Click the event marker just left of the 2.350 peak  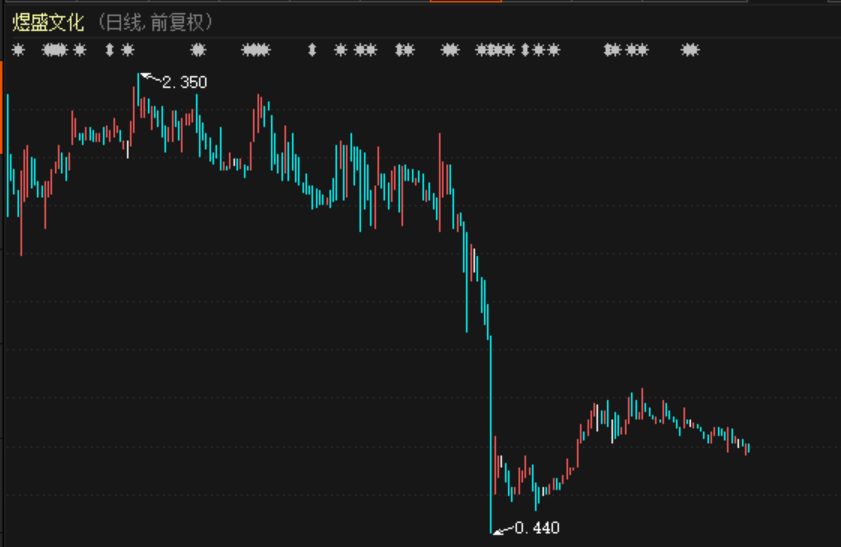[x=127, y=50]
